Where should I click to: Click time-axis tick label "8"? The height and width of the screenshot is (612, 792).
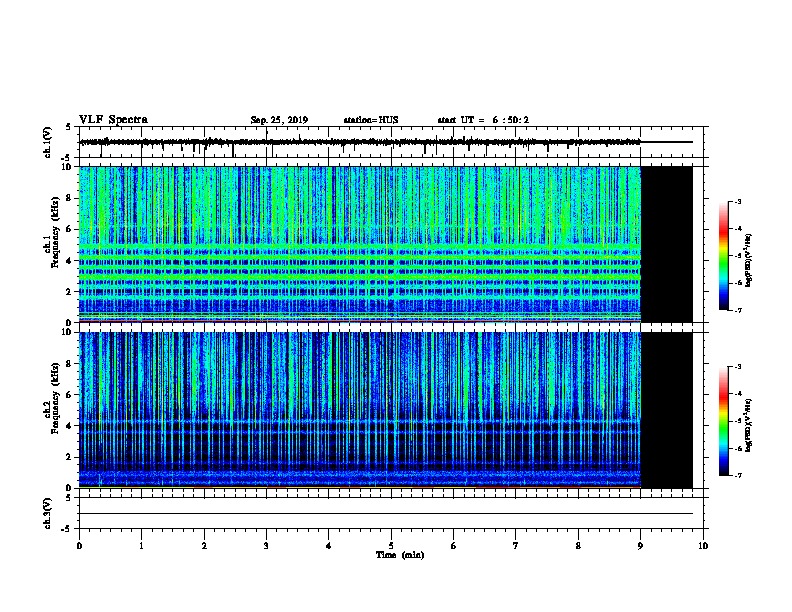tap(578, 546)
